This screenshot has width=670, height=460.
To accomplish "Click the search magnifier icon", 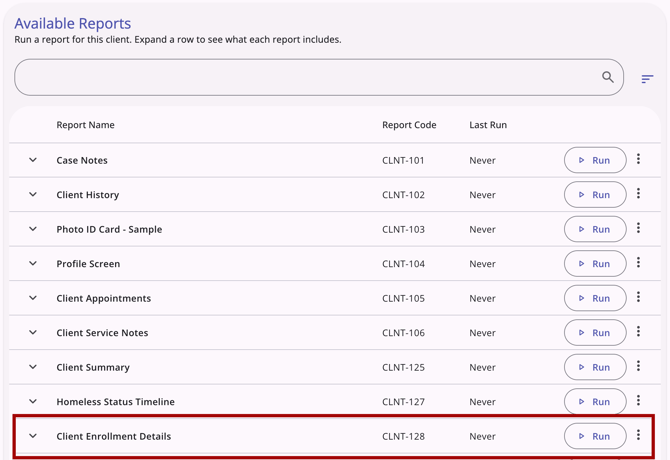I will point(608,77).
